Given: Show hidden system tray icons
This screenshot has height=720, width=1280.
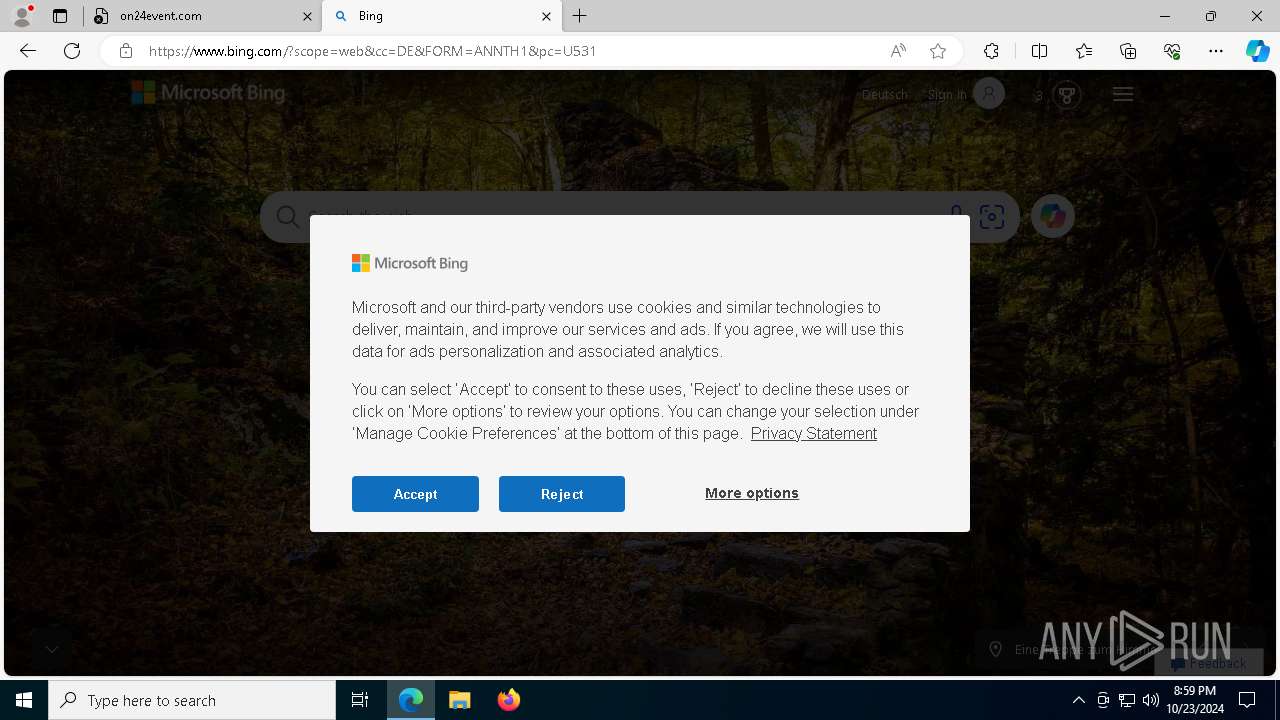Looking at the screenshot, I should (x=1078, y=700).
